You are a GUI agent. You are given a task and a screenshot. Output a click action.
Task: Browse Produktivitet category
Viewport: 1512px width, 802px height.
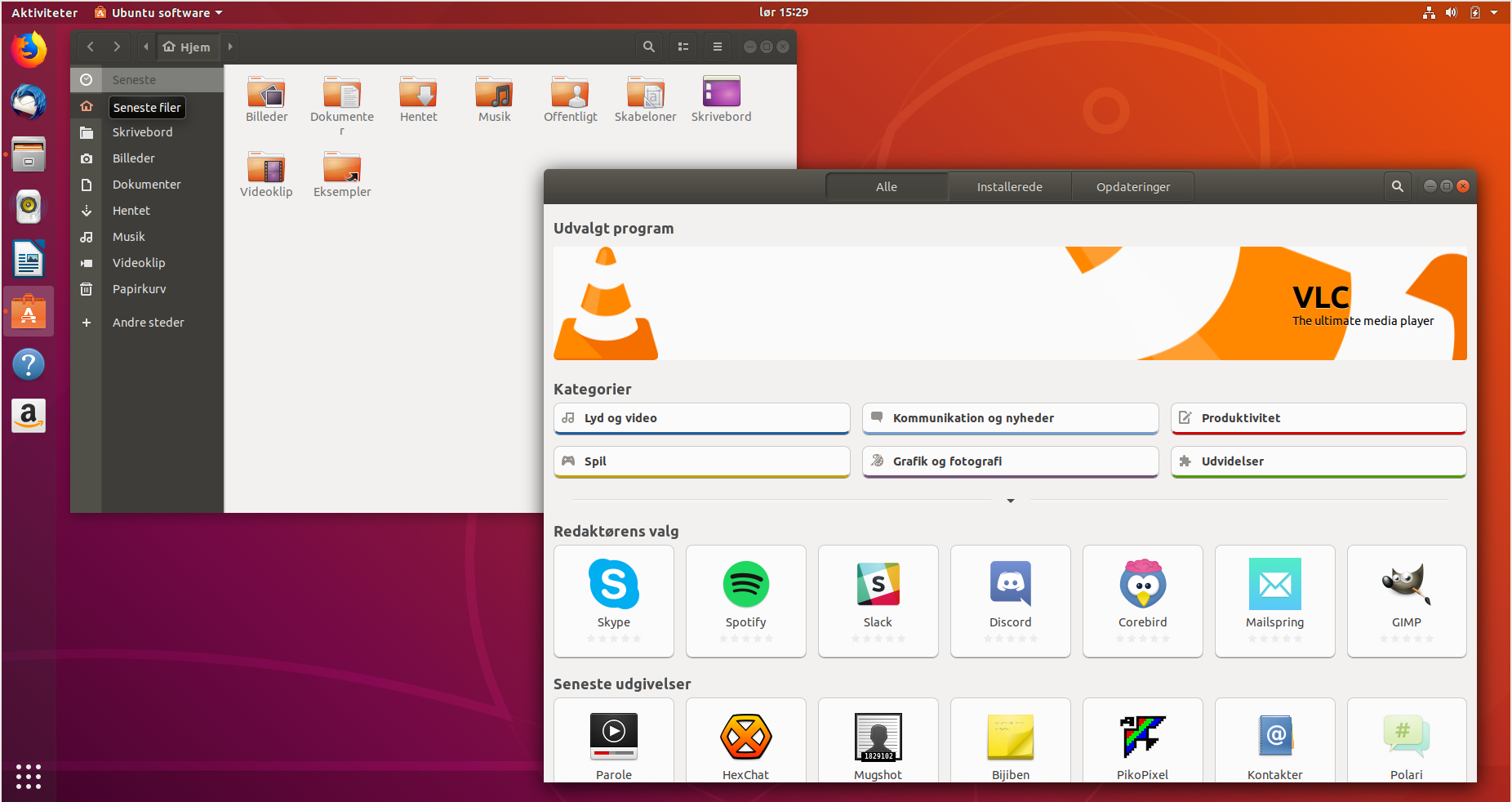click(1319, 418)
